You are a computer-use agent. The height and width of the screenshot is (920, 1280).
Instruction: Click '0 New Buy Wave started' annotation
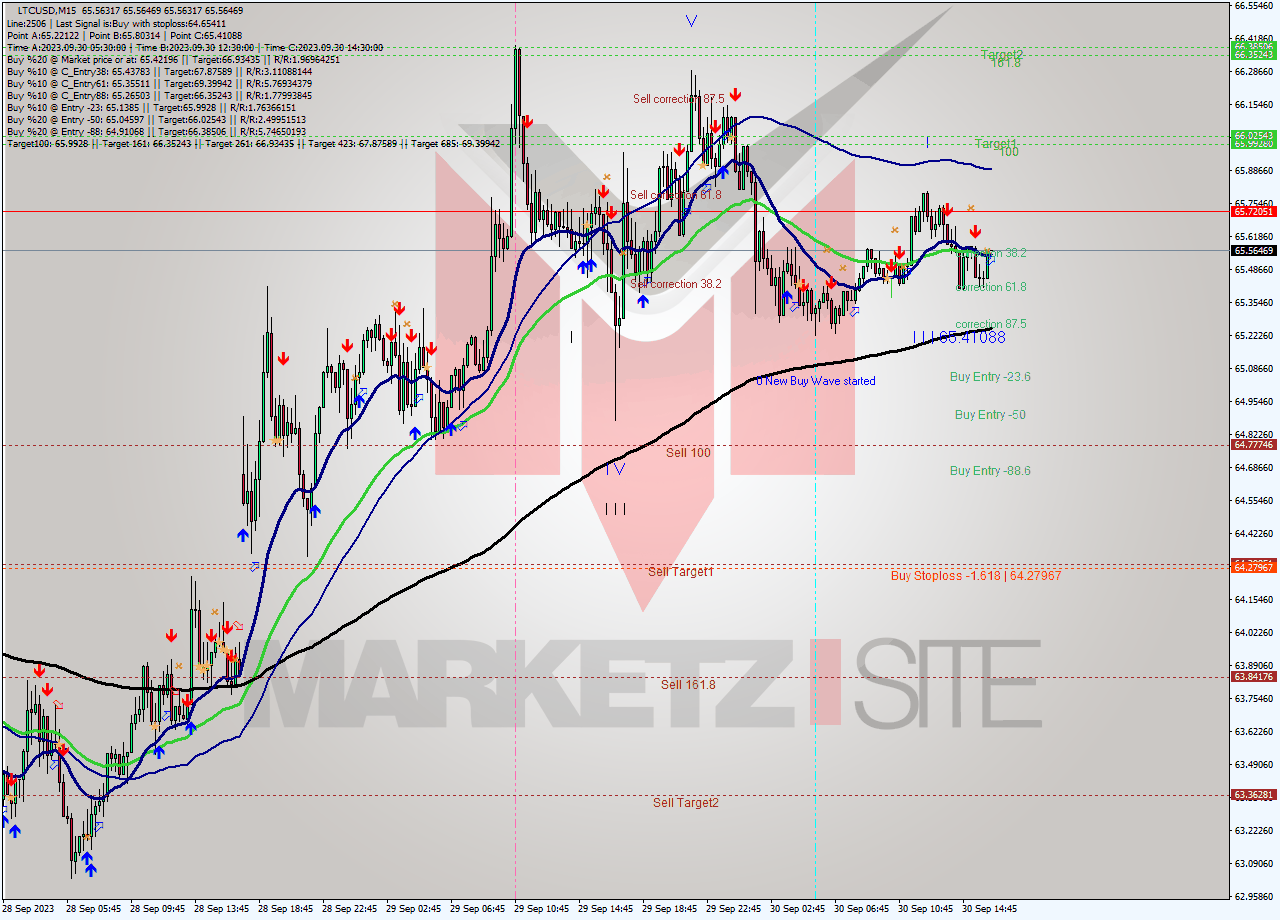click(815, 381)
